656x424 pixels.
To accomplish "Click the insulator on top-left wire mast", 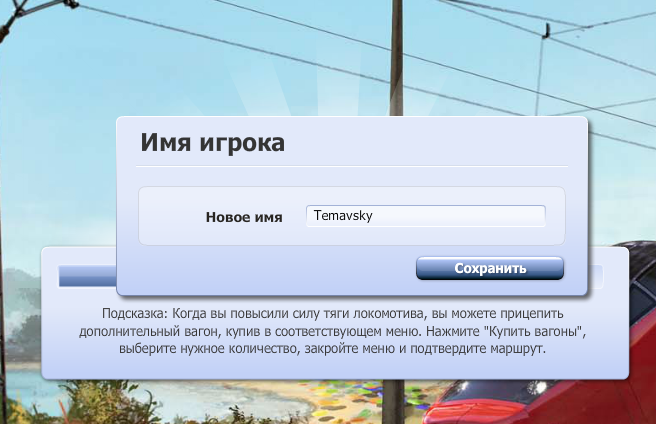I will click(x=71, y=4).
